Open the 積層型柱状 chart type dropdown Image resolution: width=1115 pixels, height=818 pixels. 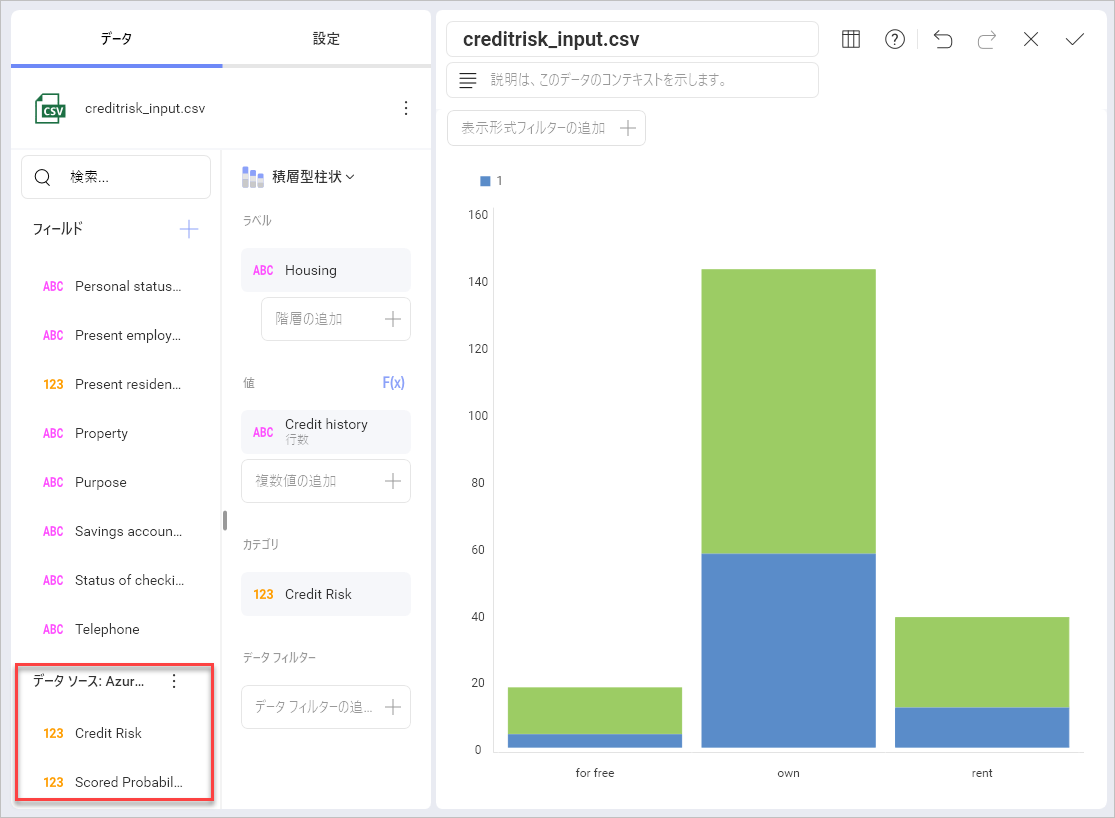click(x=311, y=176)
